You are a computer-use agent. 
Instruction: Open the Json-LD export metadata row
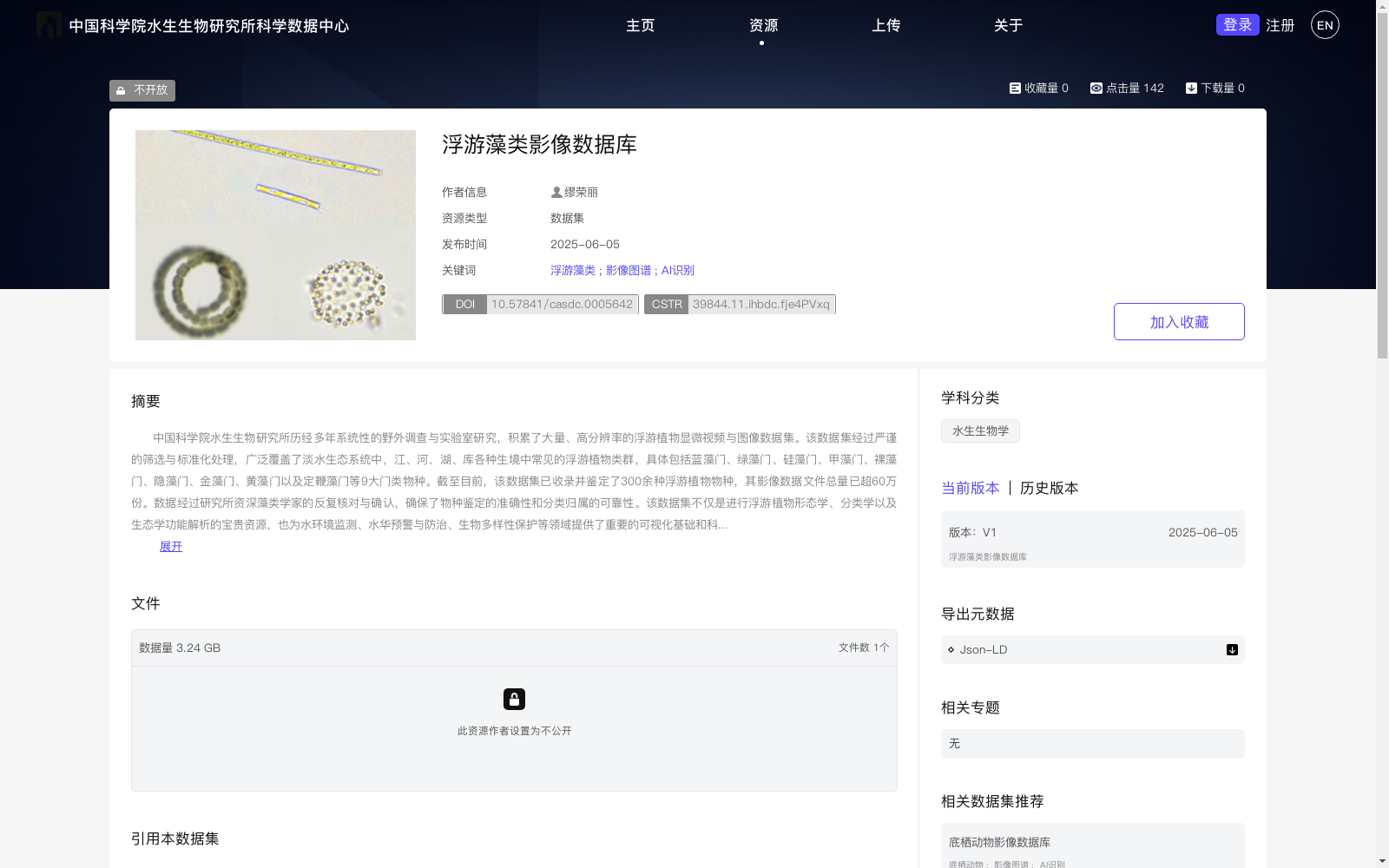click(1093, 649)
